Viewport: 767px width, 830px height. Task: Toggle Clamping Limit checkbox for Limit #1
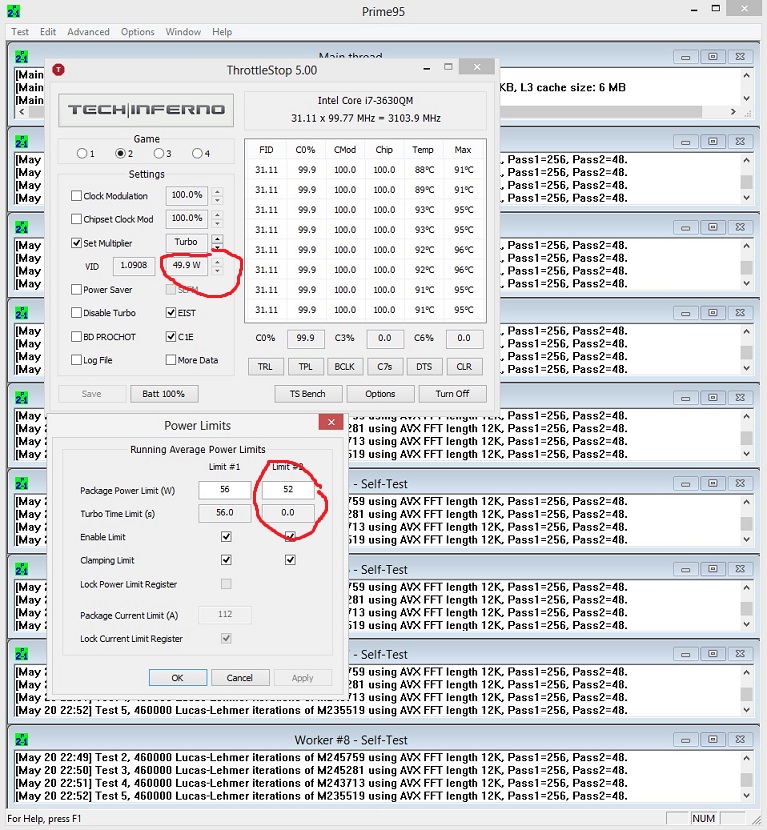point(226,560)
